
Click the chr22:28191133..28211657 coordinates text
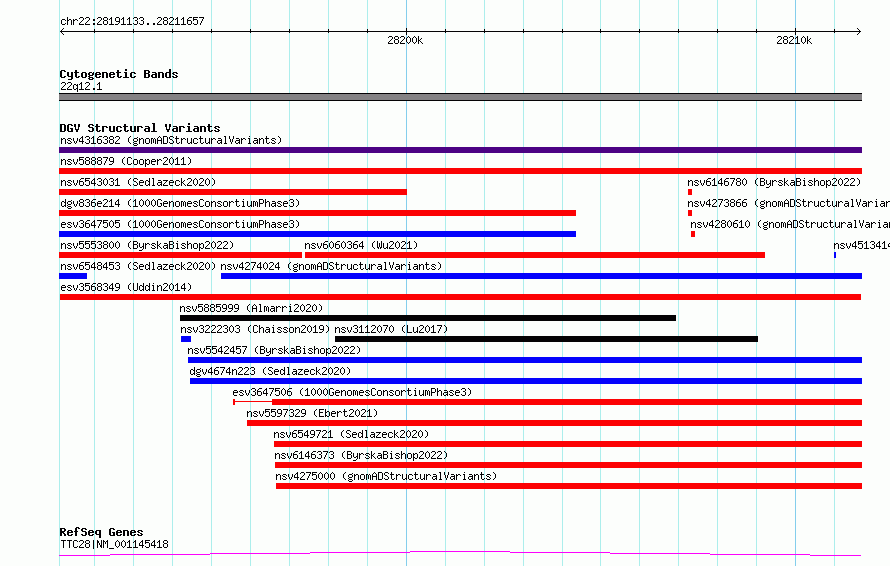click(x=132, y=21)
